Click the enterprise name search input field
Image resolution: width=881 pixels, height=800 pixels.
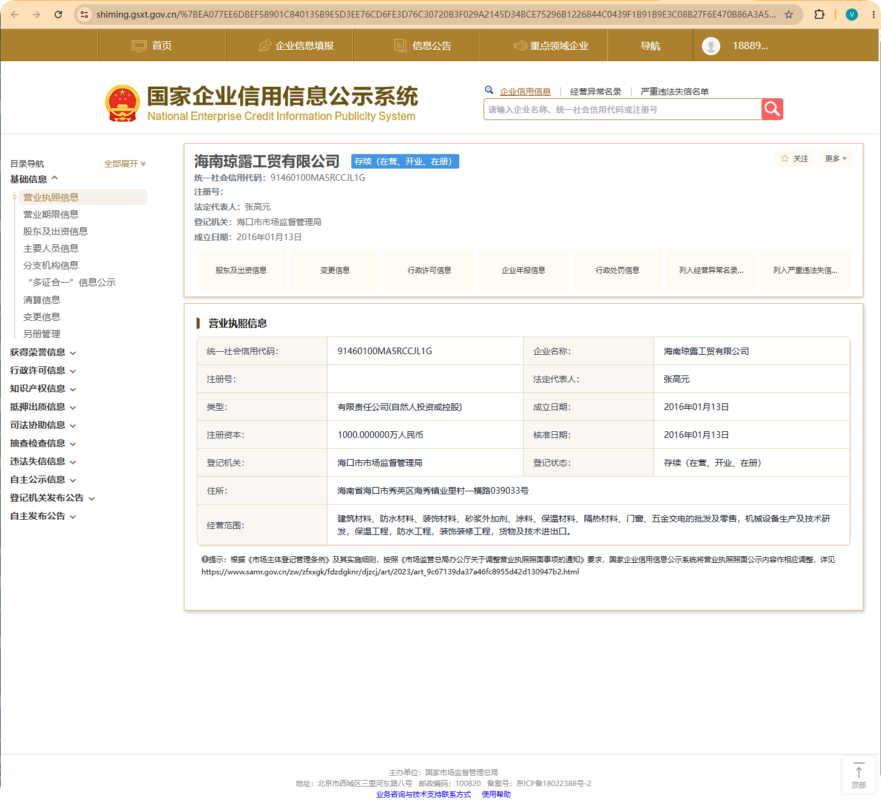point(623,110)
